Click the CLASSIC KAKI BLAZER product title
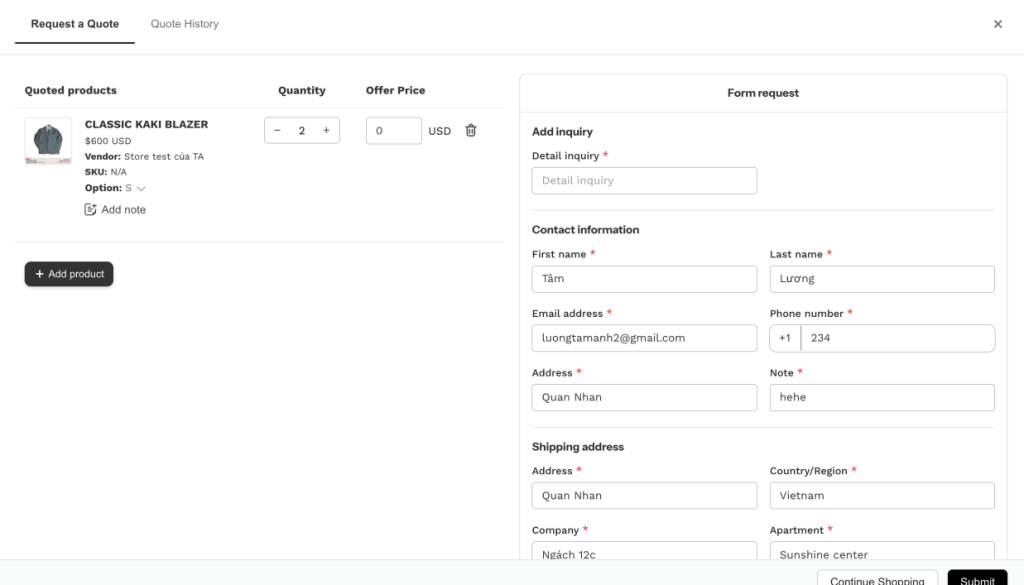Screen dimensions: 1024x585 (x=146, y=124)
